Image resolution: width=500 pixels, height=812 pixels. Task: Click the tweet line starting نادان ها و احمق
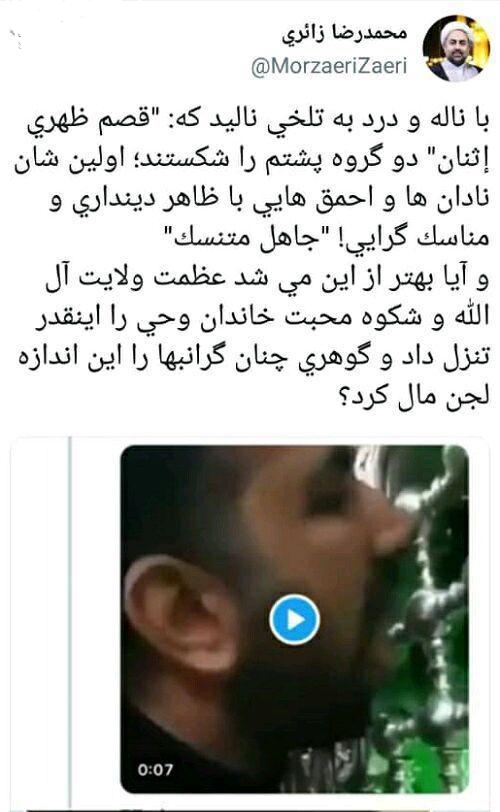pyautogui.click(x=269, y=200)
